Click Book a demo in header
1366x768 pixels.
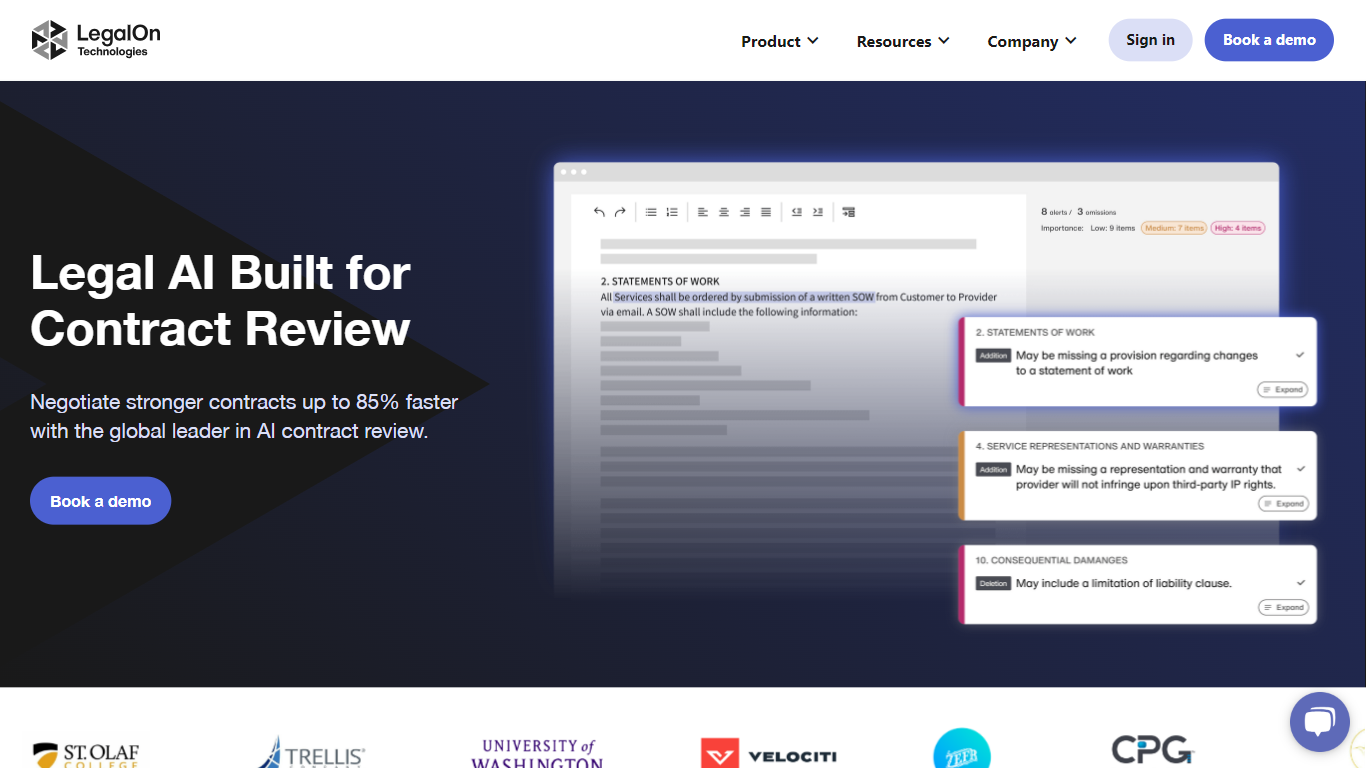pyautogui.click(x=1269, y=40)
